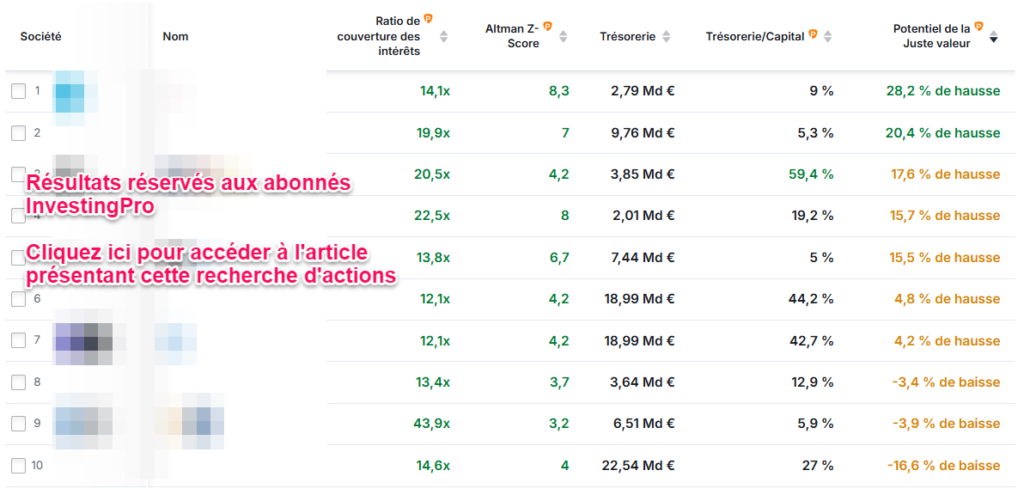
Task: Click the Société column header
Action: coord(41,36)
